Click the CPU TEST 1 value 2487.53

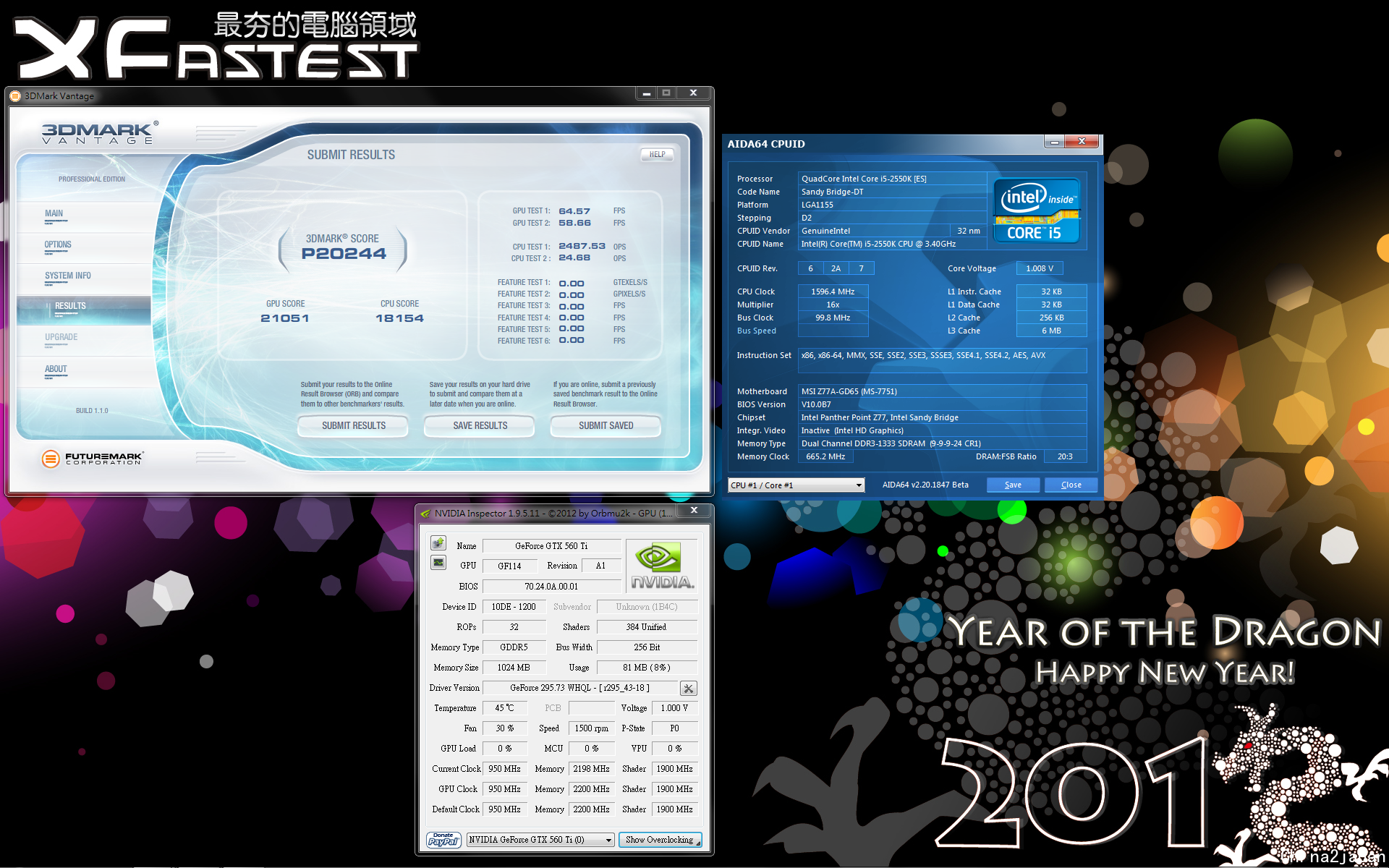pos(582,246)
